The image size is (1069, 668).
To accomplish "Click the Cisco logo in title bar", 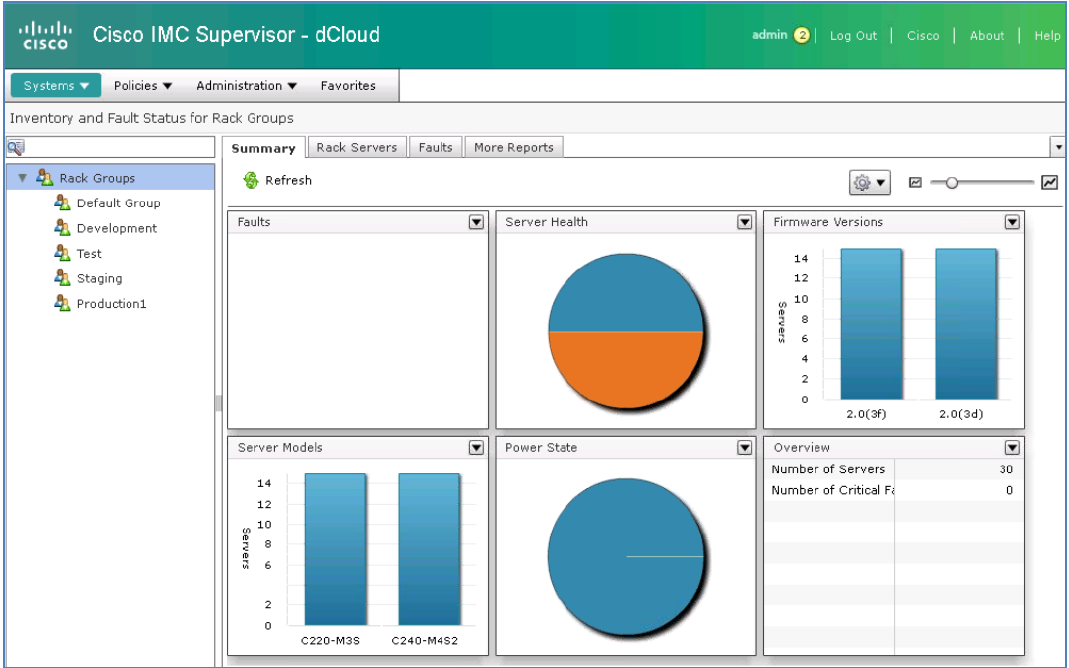I will (45, 32).
